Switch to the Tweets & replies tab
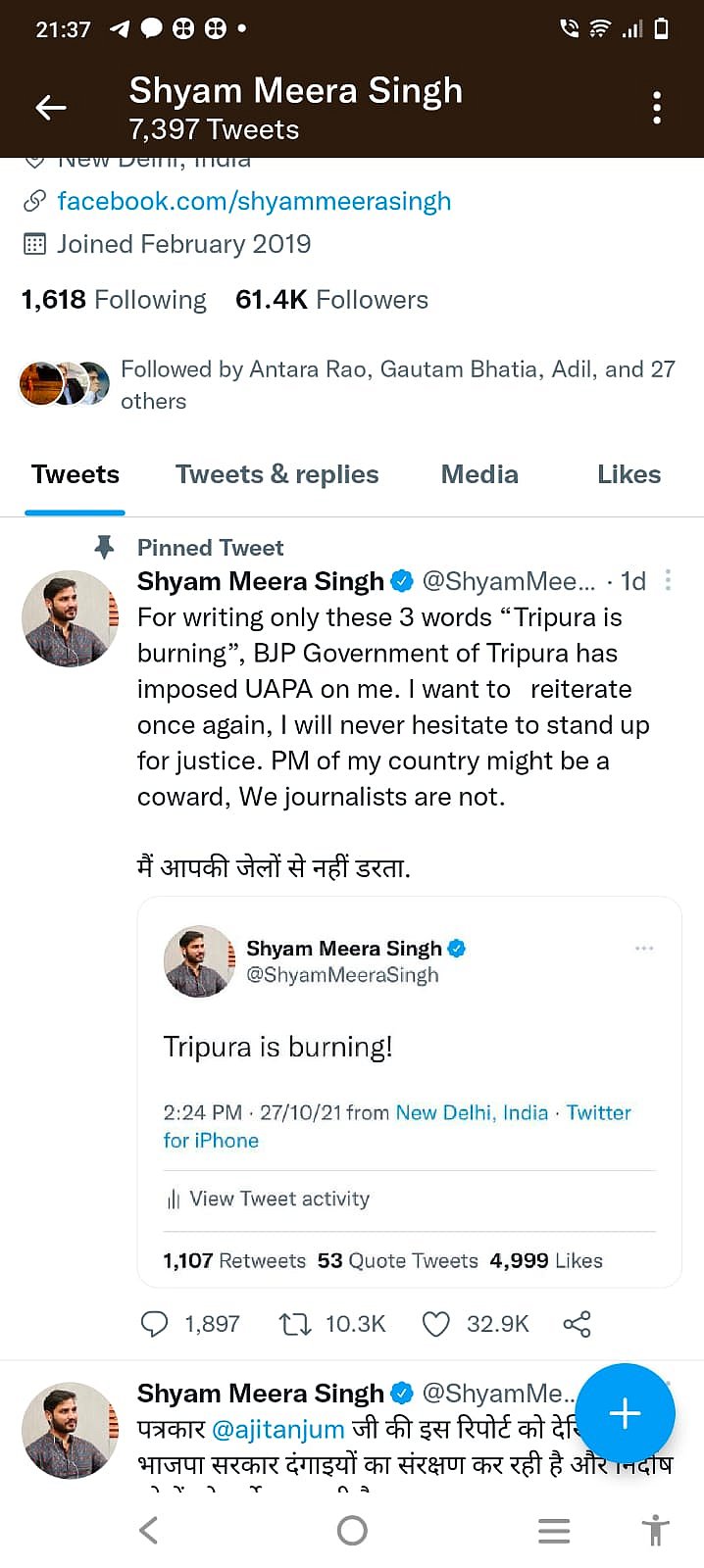 [x=277, y=474]
